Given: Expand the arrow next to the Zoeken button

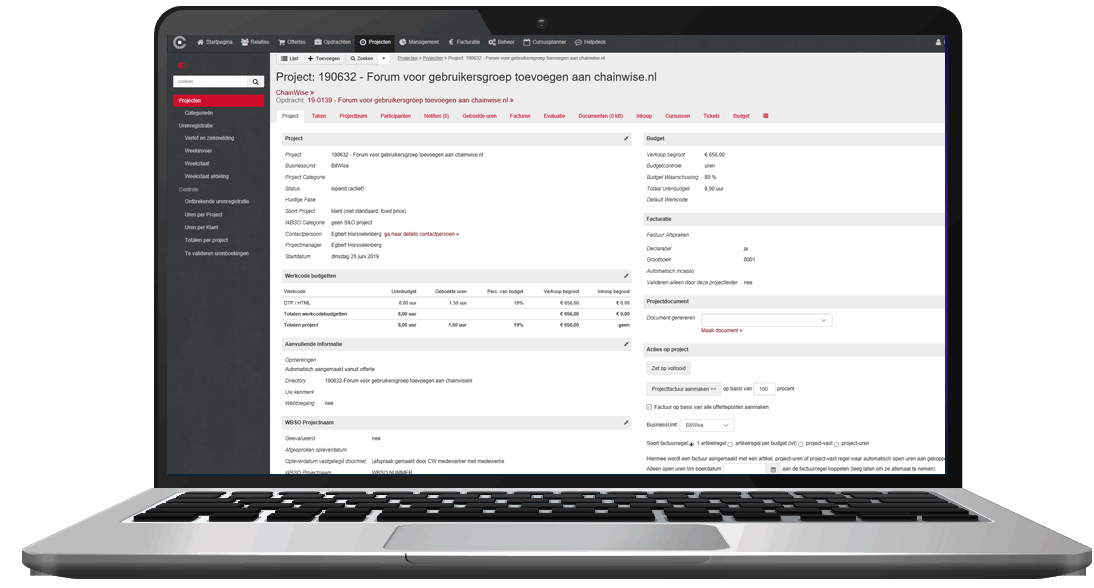Looking at the screenshot, I should tap(382, 58).
